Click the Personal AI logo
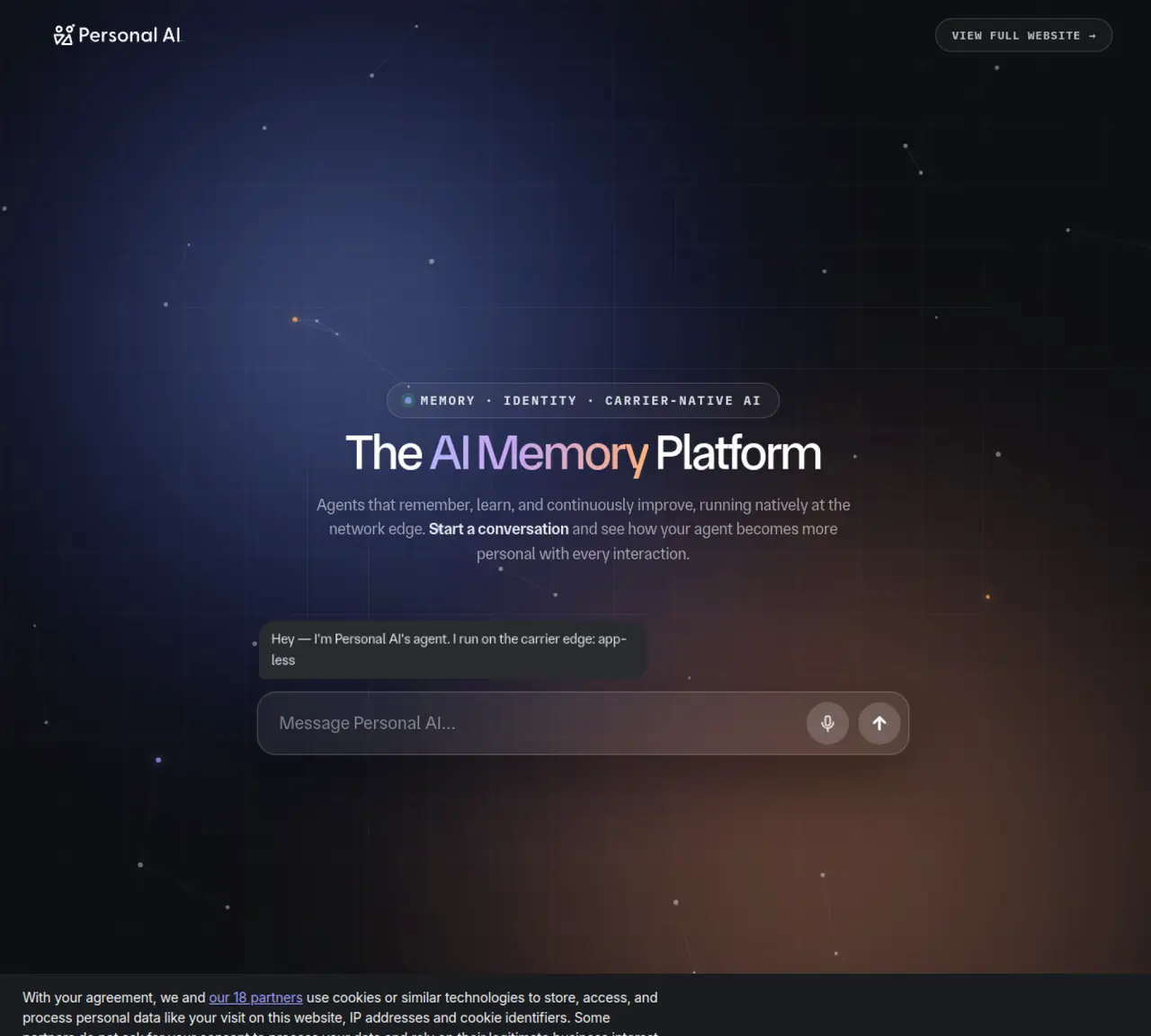Image resolution: width=1151 pixels, height=1036 pixels. pos(117,35)
